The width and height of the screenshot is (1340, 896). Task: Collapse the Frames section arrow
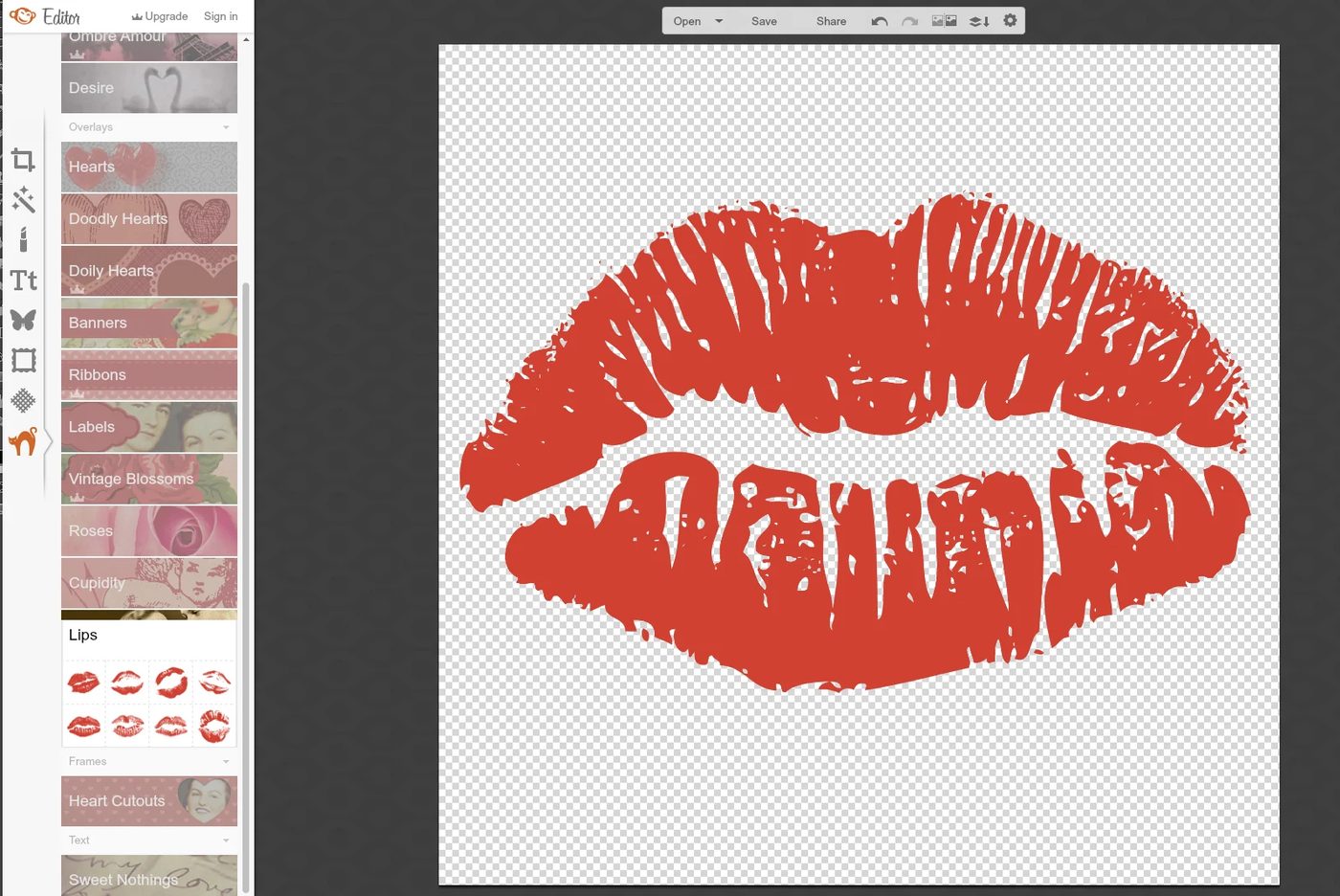(x=226, y=762)
